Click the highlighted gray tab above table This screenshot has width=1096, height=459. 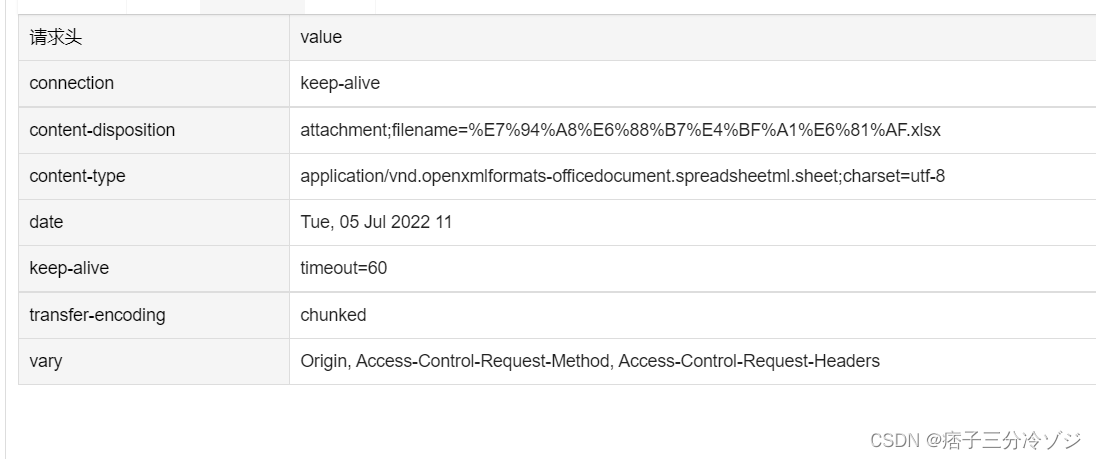coord(252,6)
